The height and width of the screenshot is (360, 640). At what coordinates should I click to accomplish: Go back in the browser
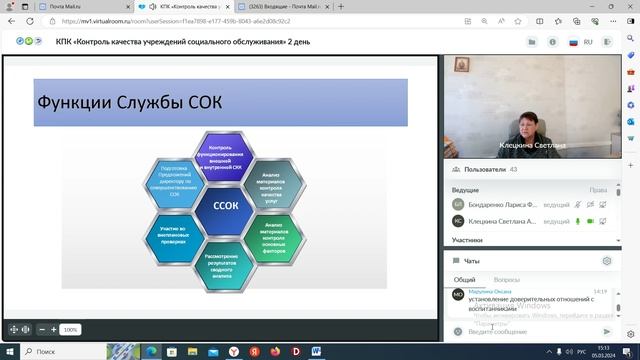(x=11, y=21)
